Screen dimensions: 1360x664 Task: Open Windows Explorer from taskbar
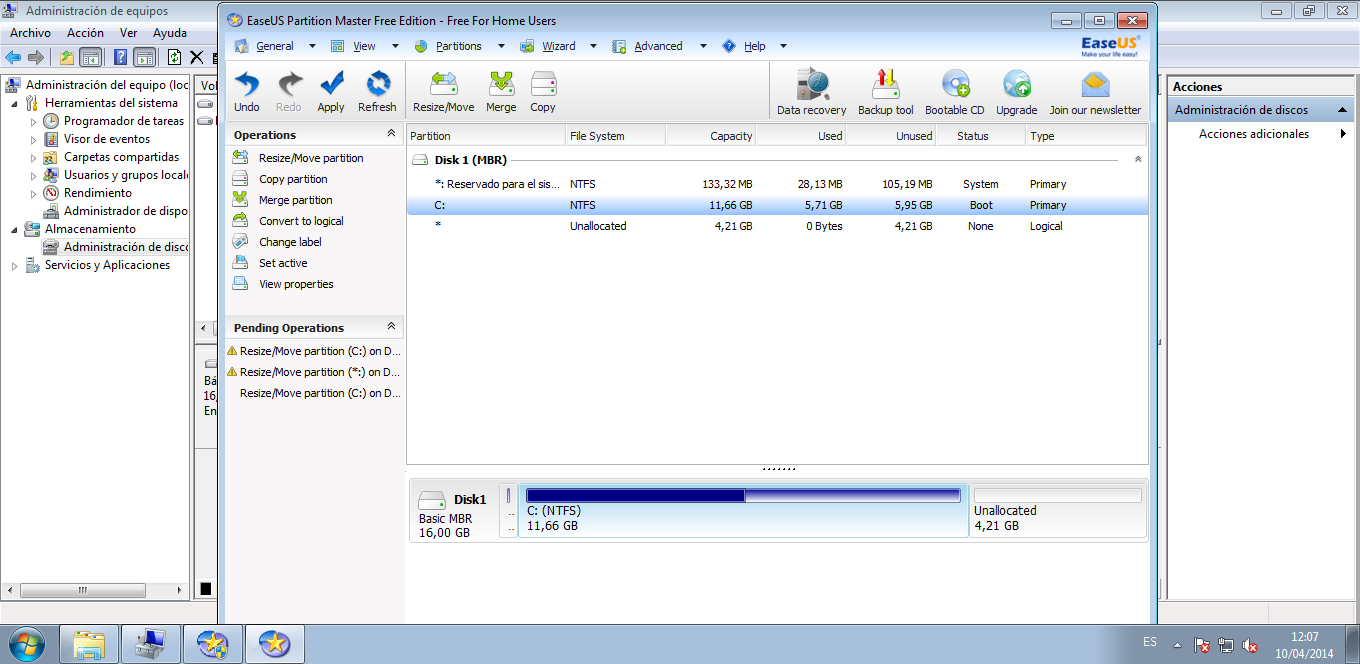(90, 644)
